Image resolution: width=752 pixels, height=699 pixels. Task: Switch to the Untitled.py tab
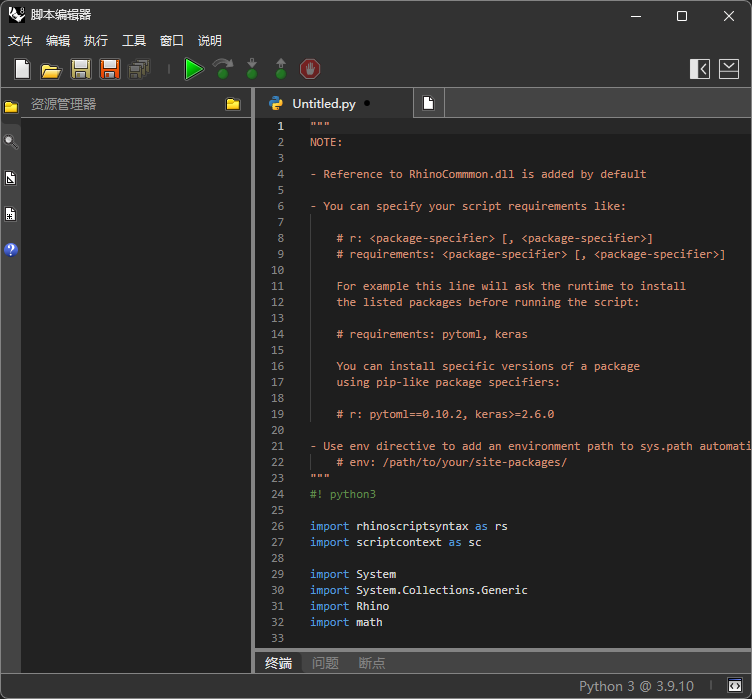click(x=334, y=103)
